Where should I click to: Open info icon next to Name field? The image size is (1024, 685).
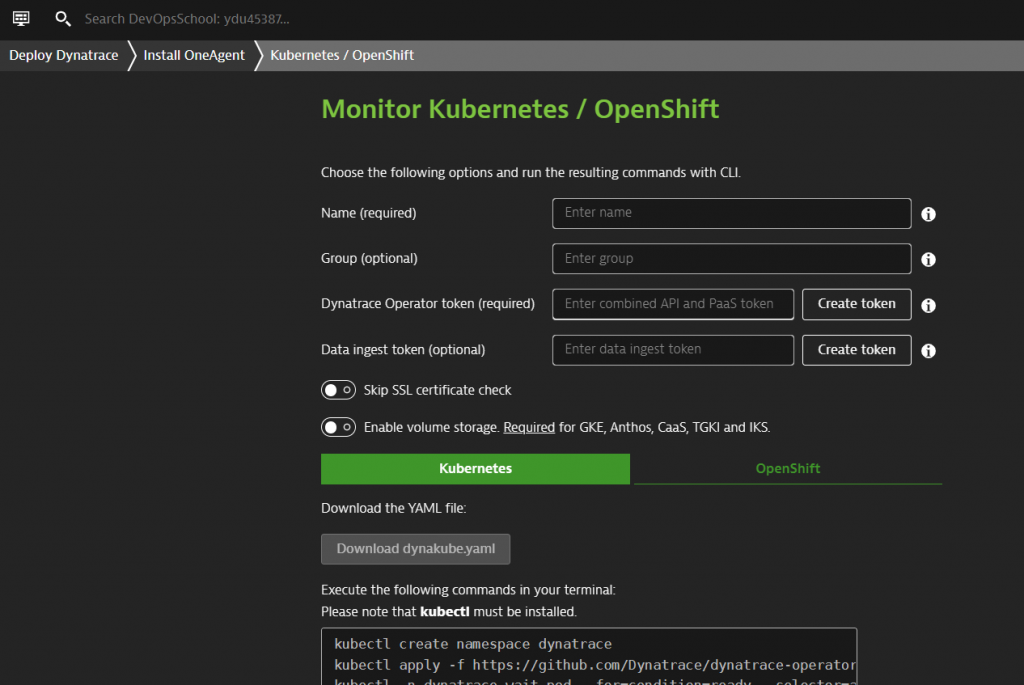[x=928, y=214]
